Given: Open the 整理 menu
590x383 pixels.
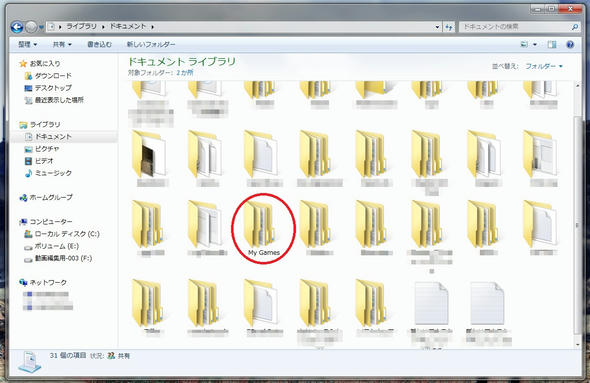Looking at the screenshot, I should [x=27, y=44].
